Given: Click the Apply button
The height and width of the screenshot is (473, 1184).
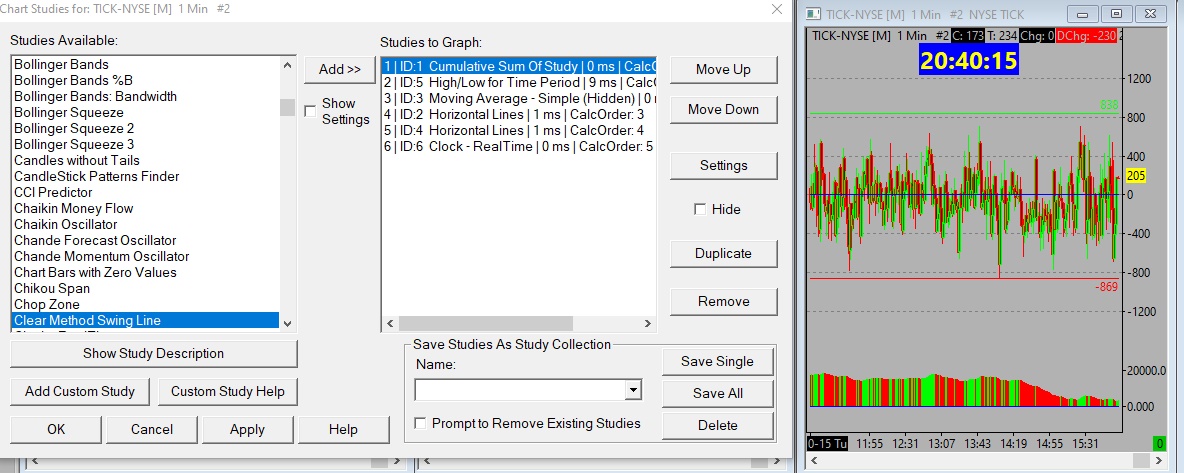Looking at the screenshot, I should (247, 429).
